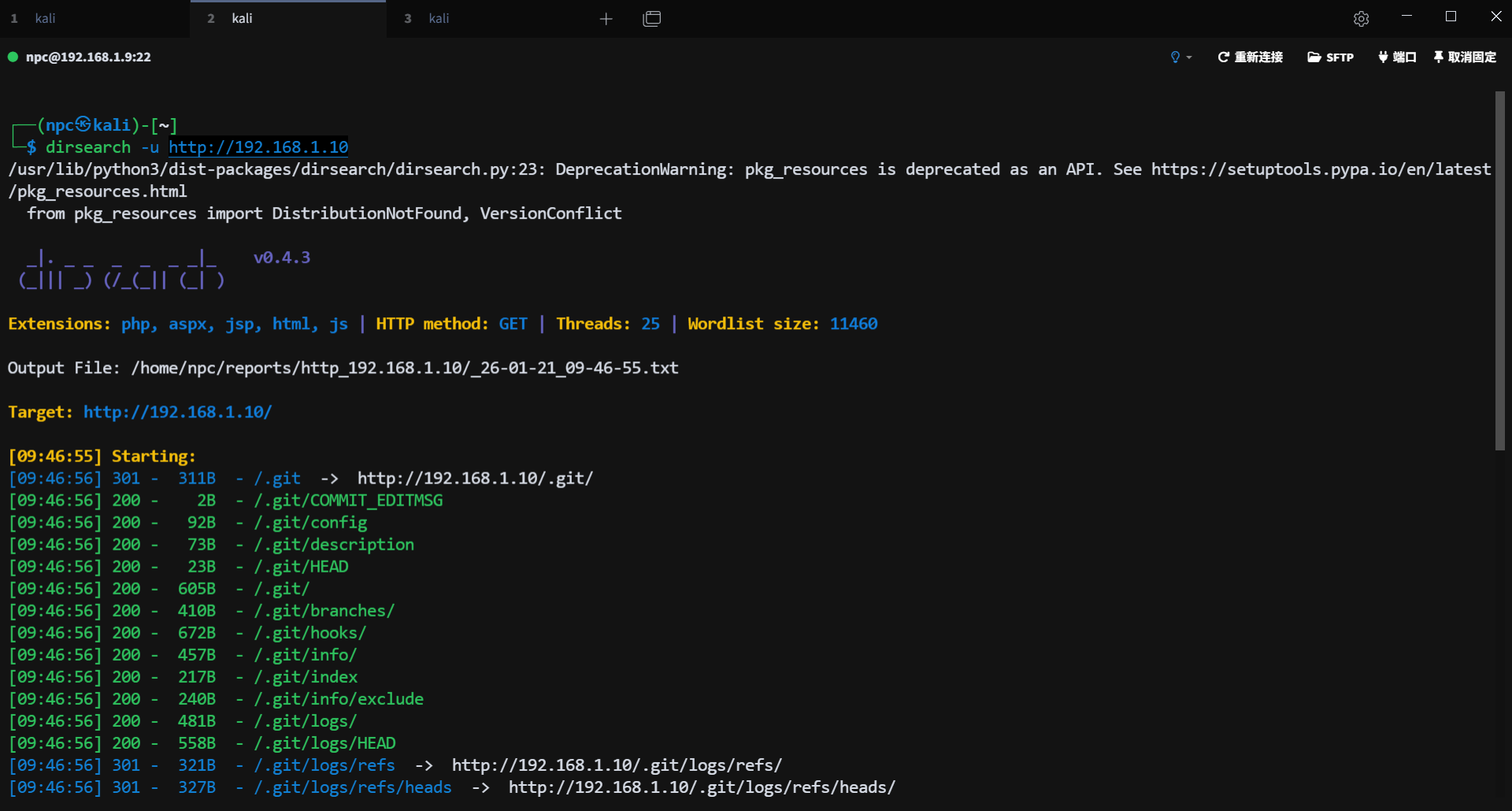Open the port (端口) plug icon
Viewport: 1512px width, 811px height.
(1383, 57)
